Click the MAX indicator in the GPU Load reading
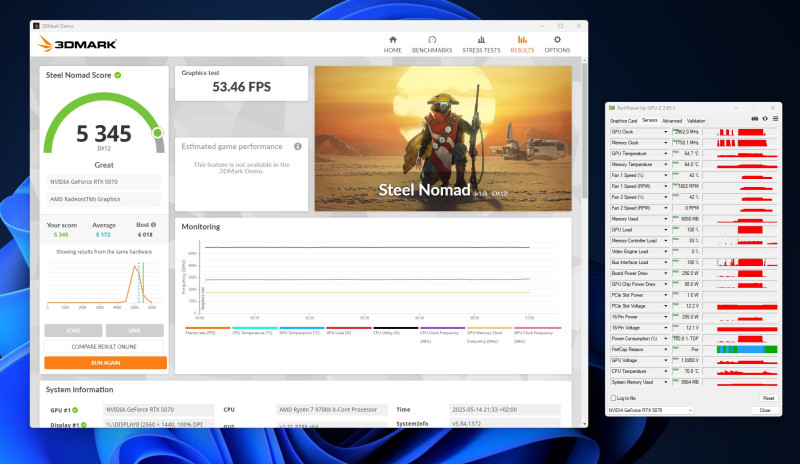This screenshot has width=800, height=464. pyautogui.click(x=676, y=229)
